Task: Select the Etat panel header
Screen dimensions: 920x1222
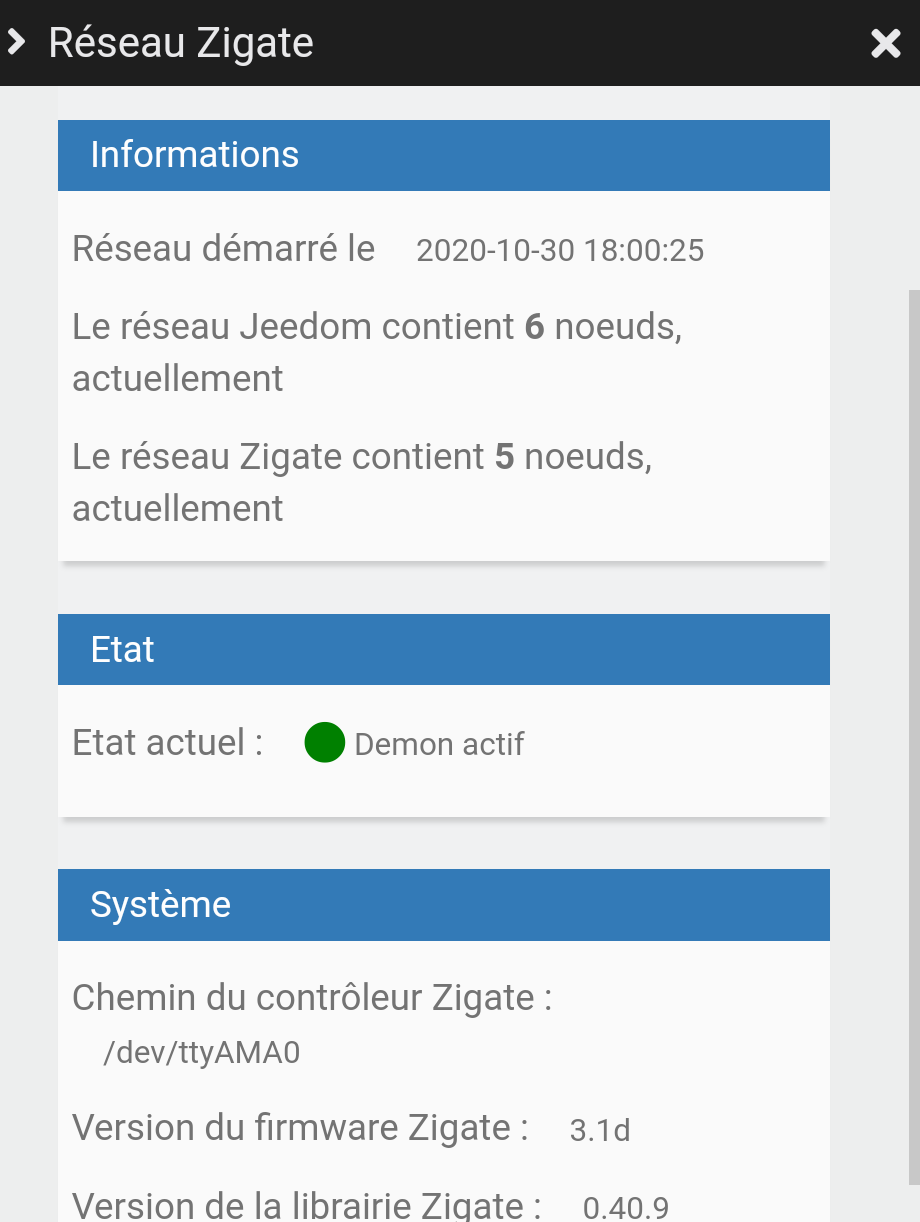Action: point(443,650)
